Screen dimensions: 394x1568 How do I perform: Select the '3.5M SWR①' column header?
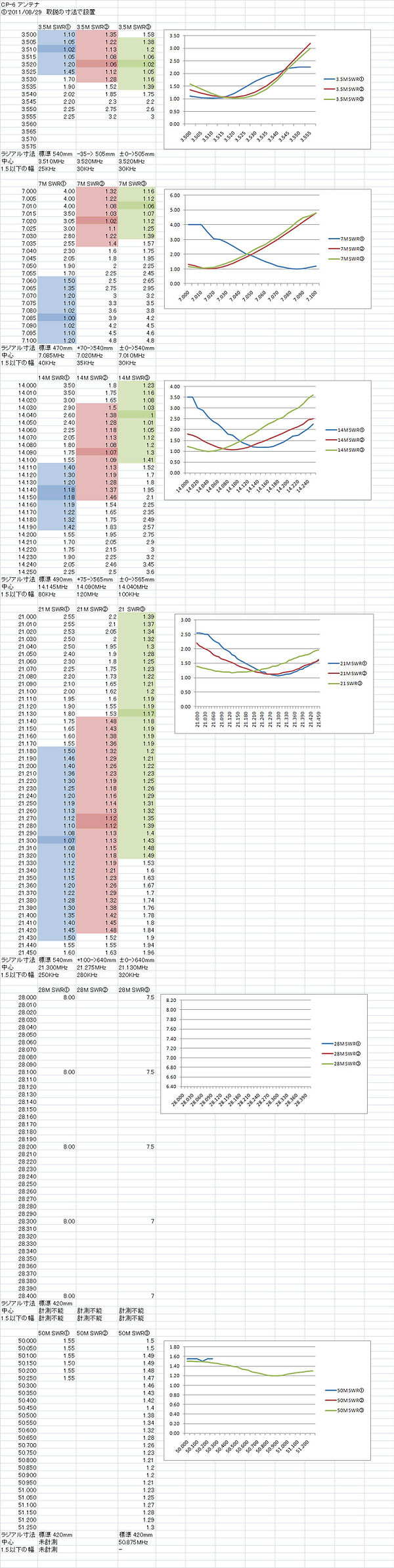54,27
